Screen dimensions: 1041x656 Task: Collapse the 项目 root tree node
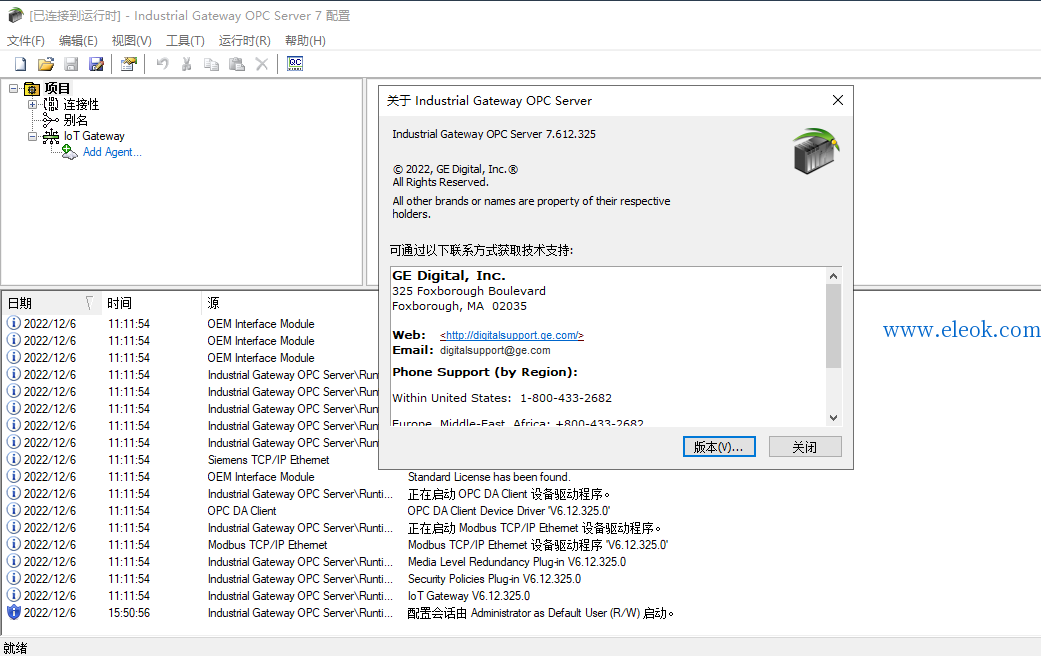pyautogui.click(x=13, y=88)
